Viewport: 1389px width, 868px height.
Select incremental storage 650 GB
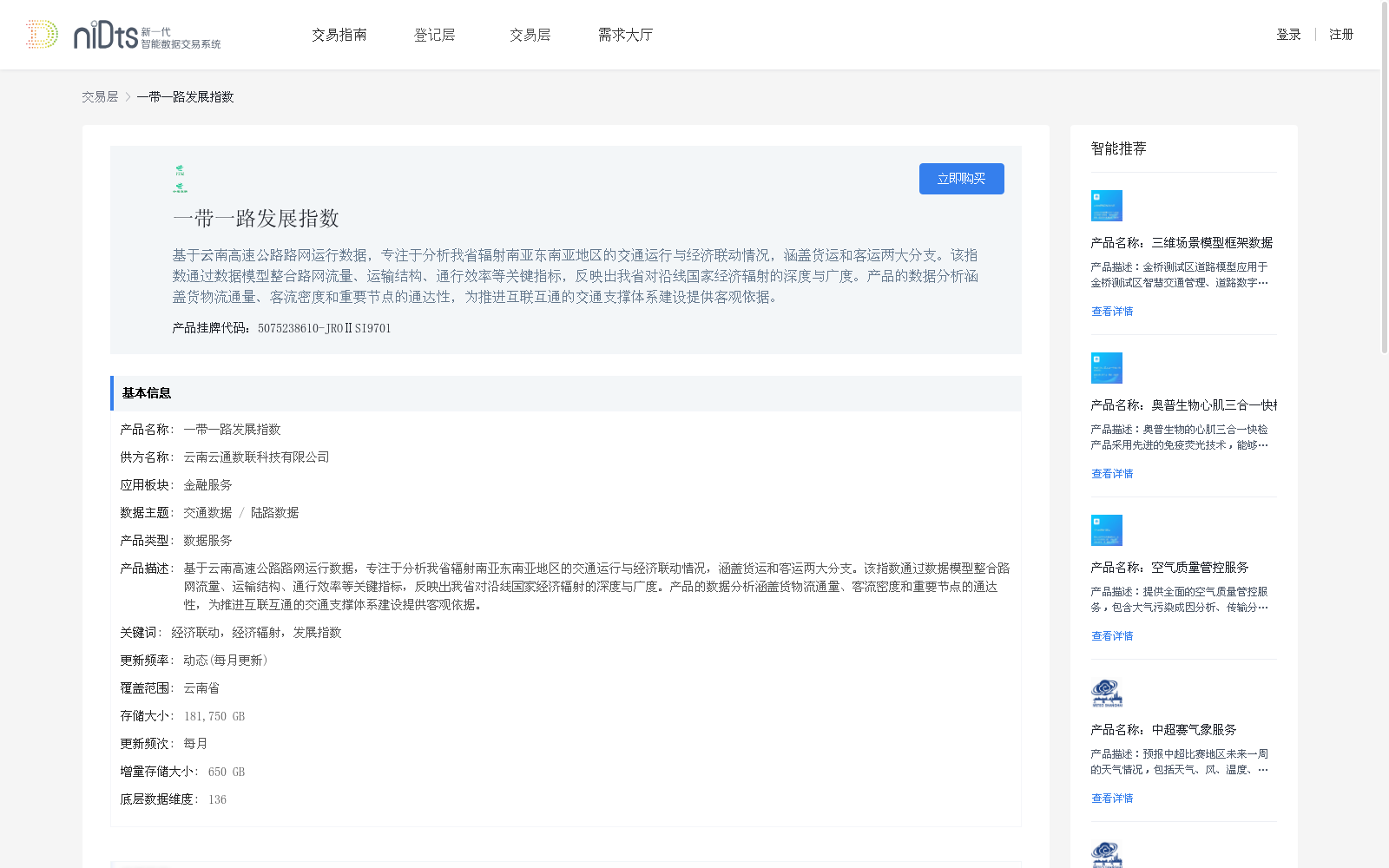[227, 772]
